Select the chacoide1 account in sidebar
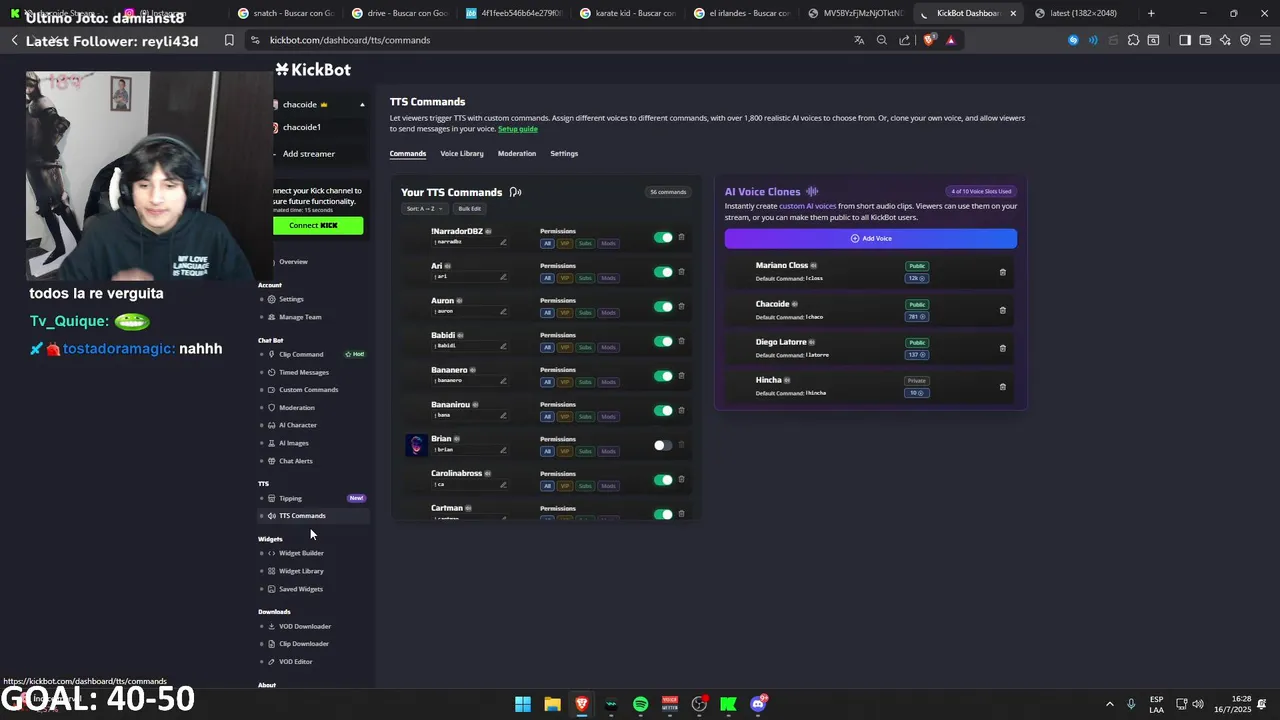 coord(301,127)
